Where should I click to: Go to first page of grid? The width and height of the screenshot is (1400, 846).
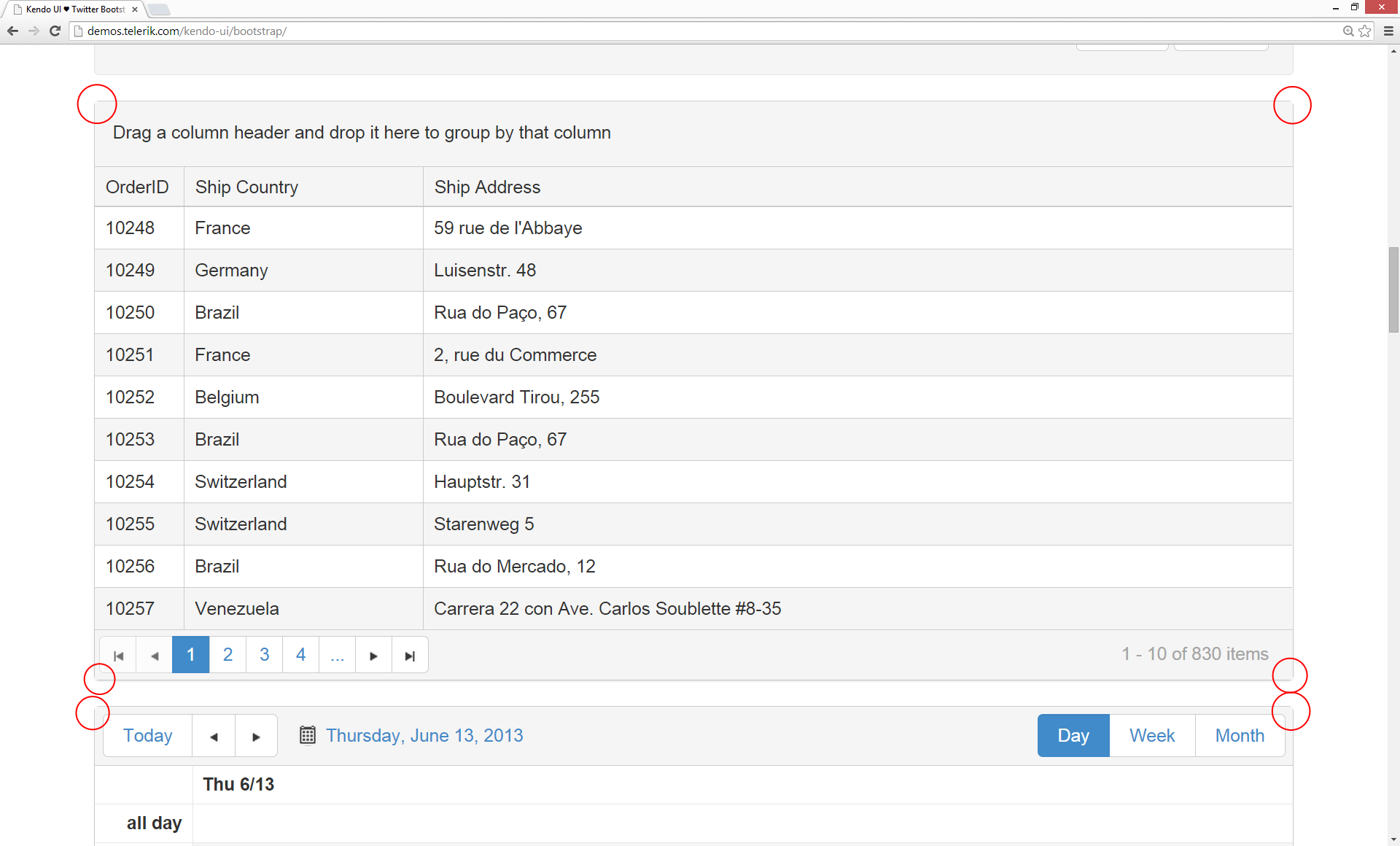click(x=118, y=656)
